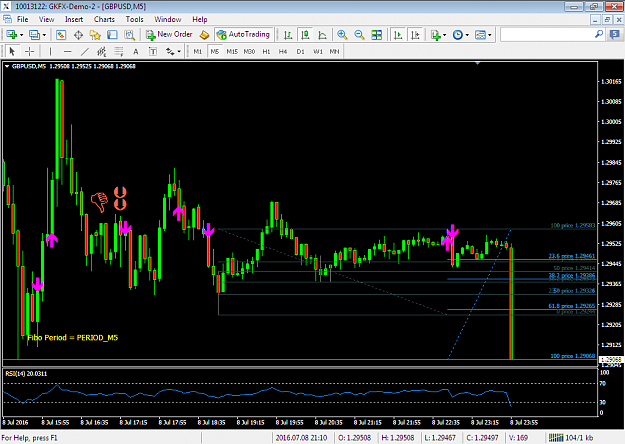
Task: Draw a vertical line
Action: pyautogui.click(x=50, y=51)
